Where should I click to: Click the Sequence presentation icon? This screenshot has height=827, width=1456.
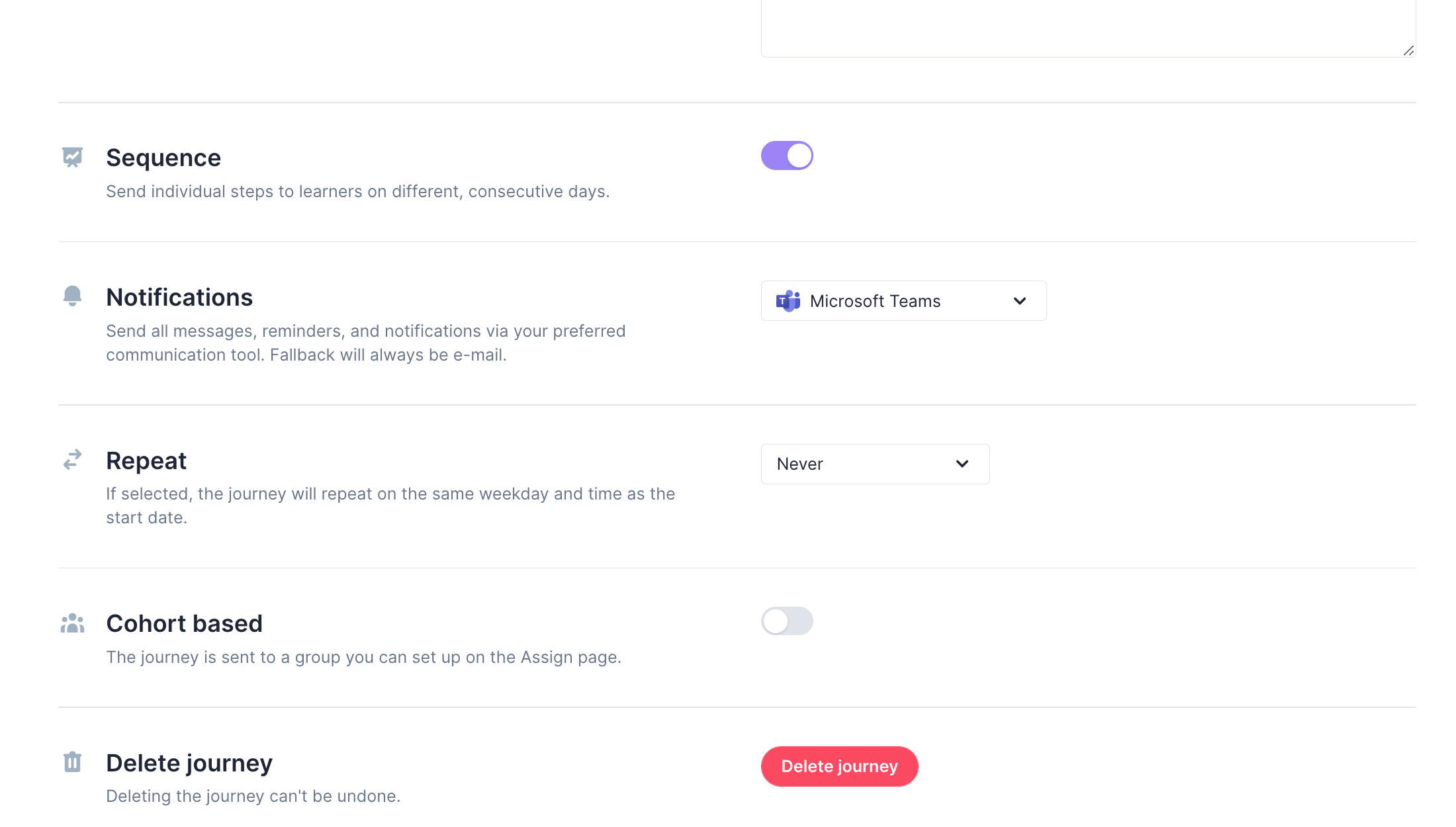[x=71, y=156]
